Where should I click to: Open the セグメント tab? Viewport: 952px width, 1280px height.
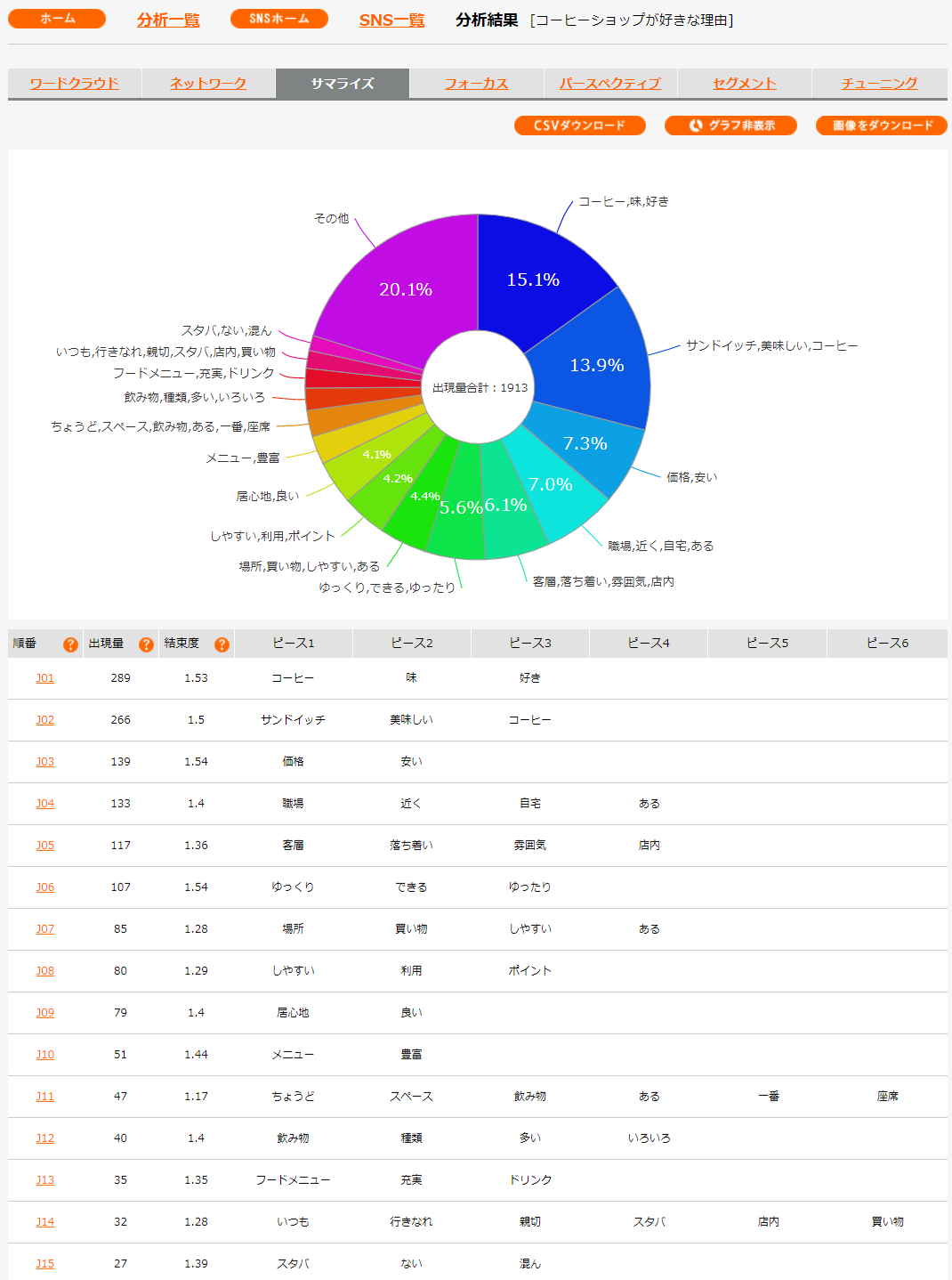745,84
